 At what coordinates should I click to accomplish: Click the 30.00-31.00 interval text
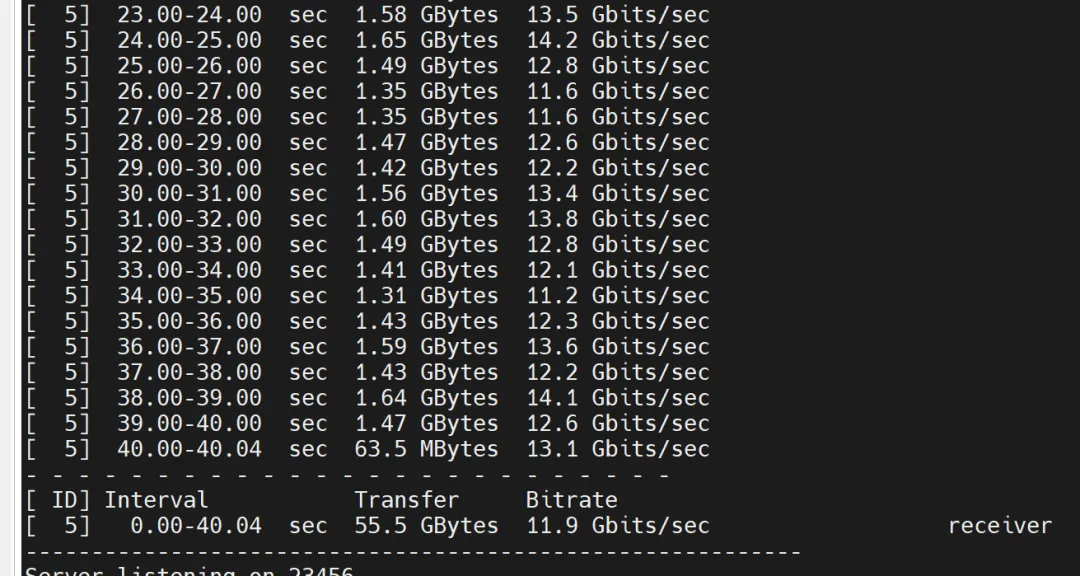pos(189,194)
